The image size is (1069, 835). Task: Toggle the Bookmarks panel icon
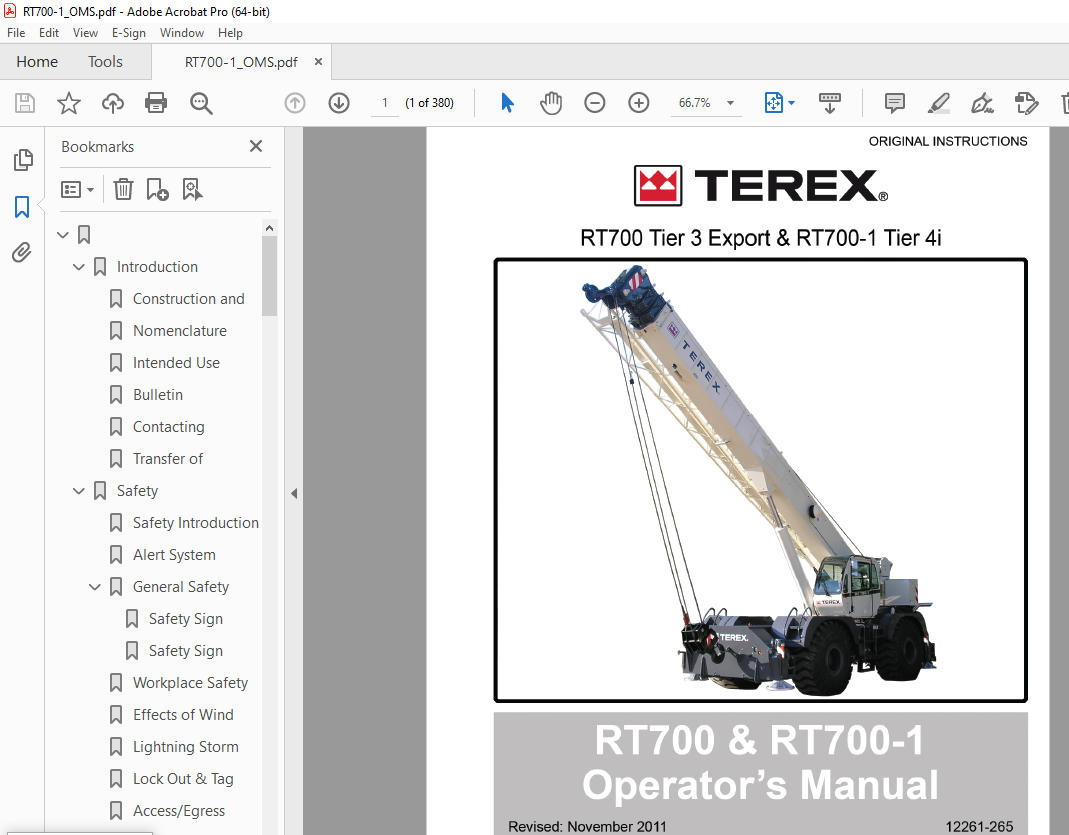22,207
